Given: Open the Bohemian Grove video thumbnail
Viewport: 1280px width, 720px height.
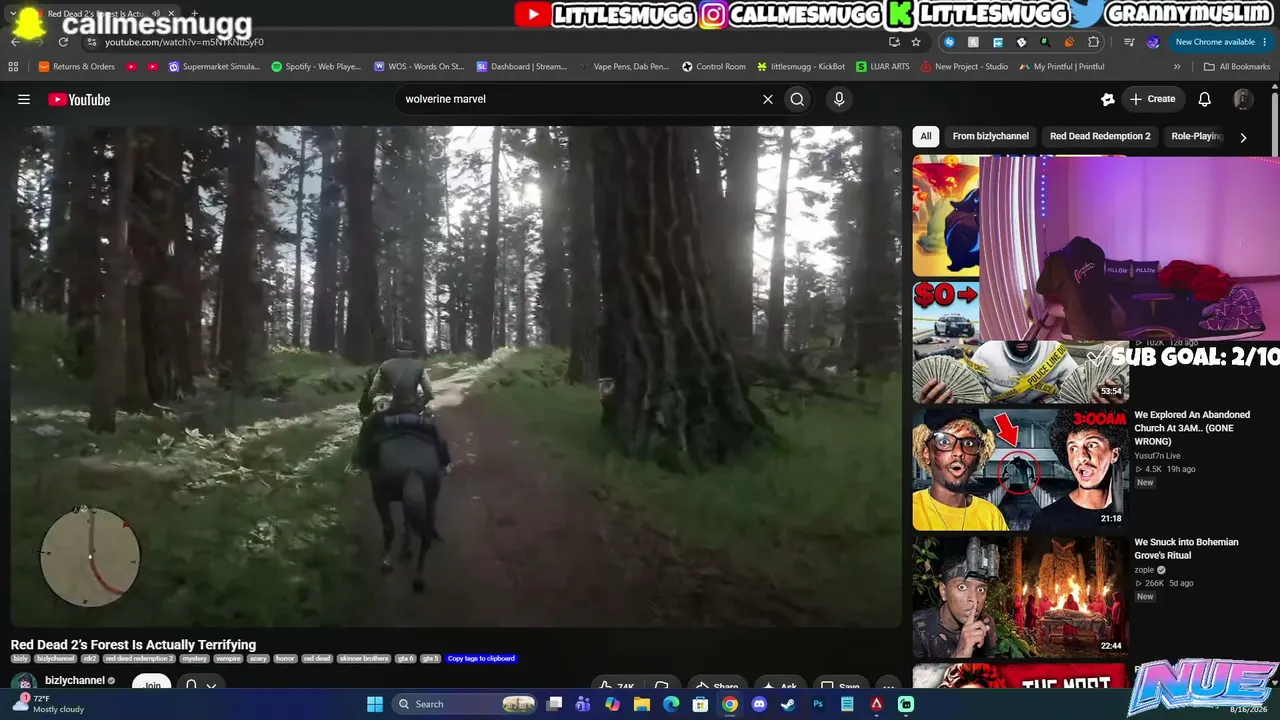Looking at the screenshot, I should pyautogui.click(x=1020, y=596).
